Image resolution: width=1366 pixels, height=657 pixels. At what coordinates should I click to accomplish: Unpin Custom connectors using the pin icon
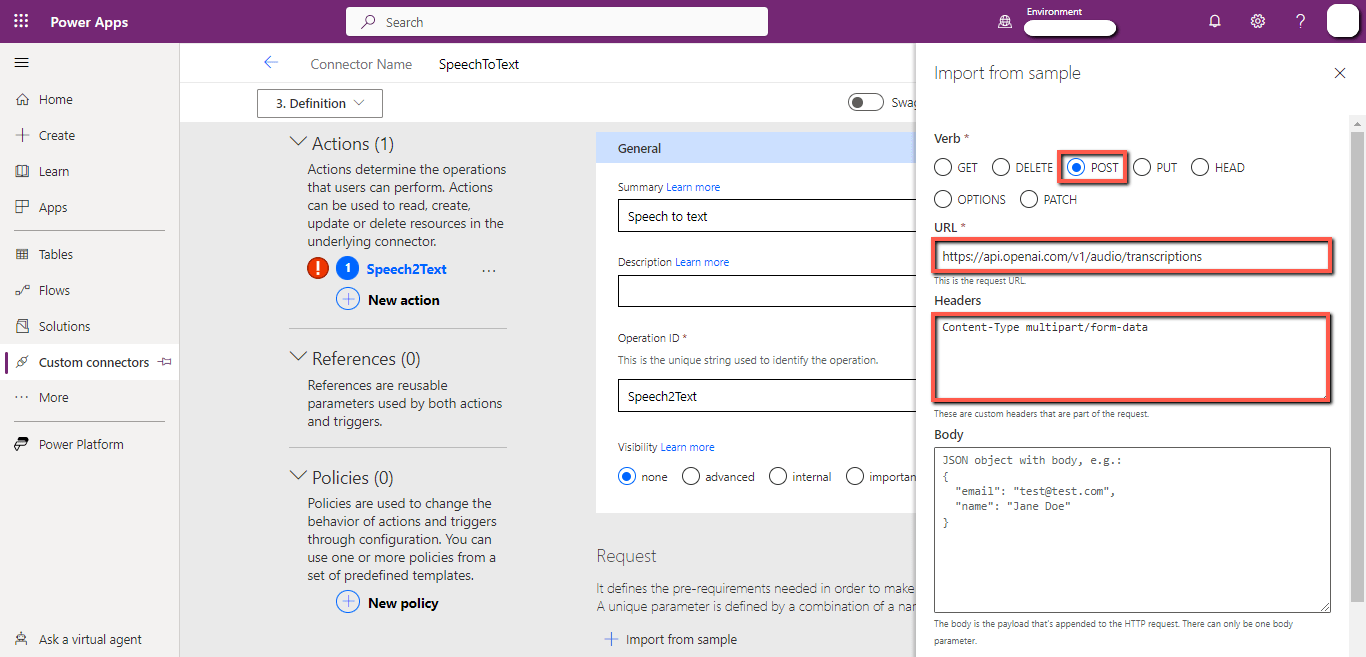[x=165, y=362]
